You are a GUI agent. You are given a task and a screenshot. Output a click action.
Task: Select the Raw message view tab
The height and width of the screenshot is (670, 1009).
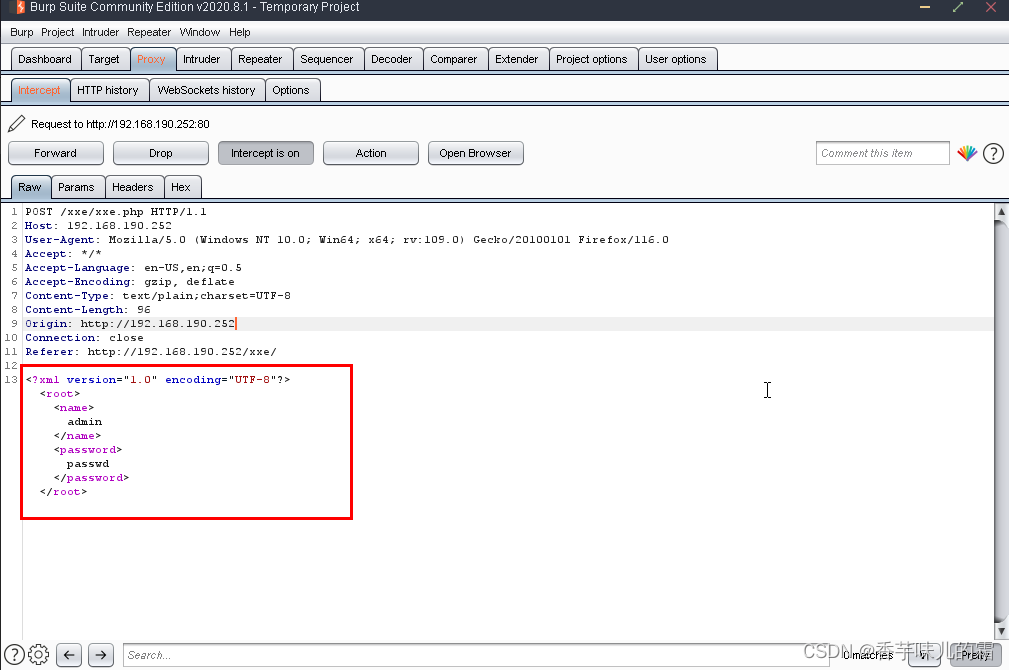30,187
